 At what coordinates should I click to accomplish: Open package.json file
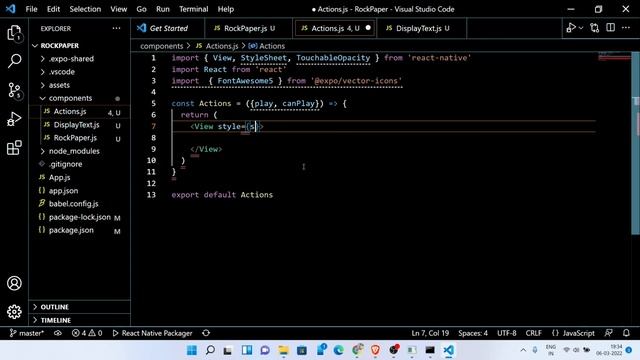(x=80, y=230)
